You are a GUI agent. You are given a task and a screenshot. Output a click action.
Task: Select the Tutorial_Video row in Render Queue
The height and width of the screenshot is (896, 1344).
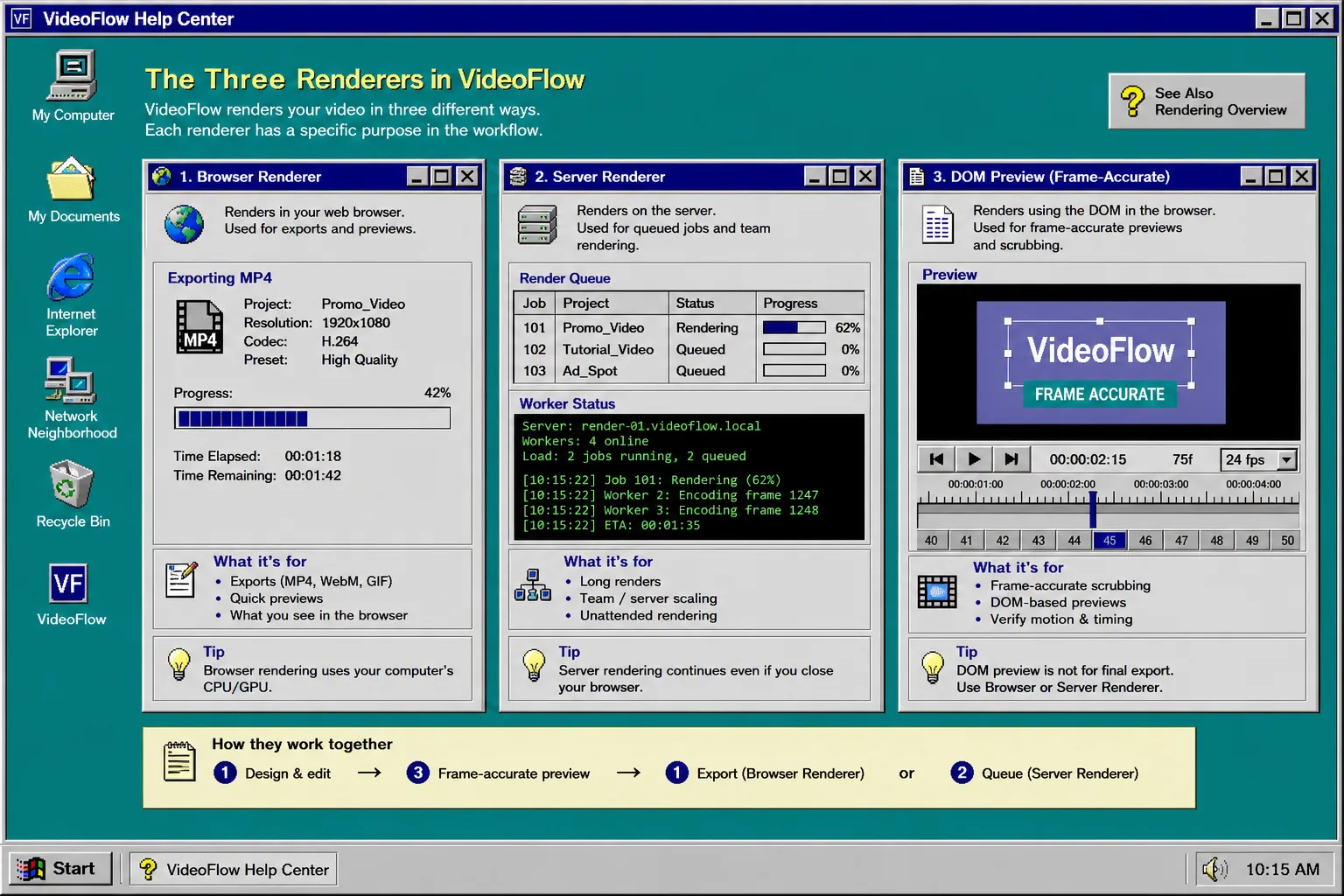[x=689, y=349]
